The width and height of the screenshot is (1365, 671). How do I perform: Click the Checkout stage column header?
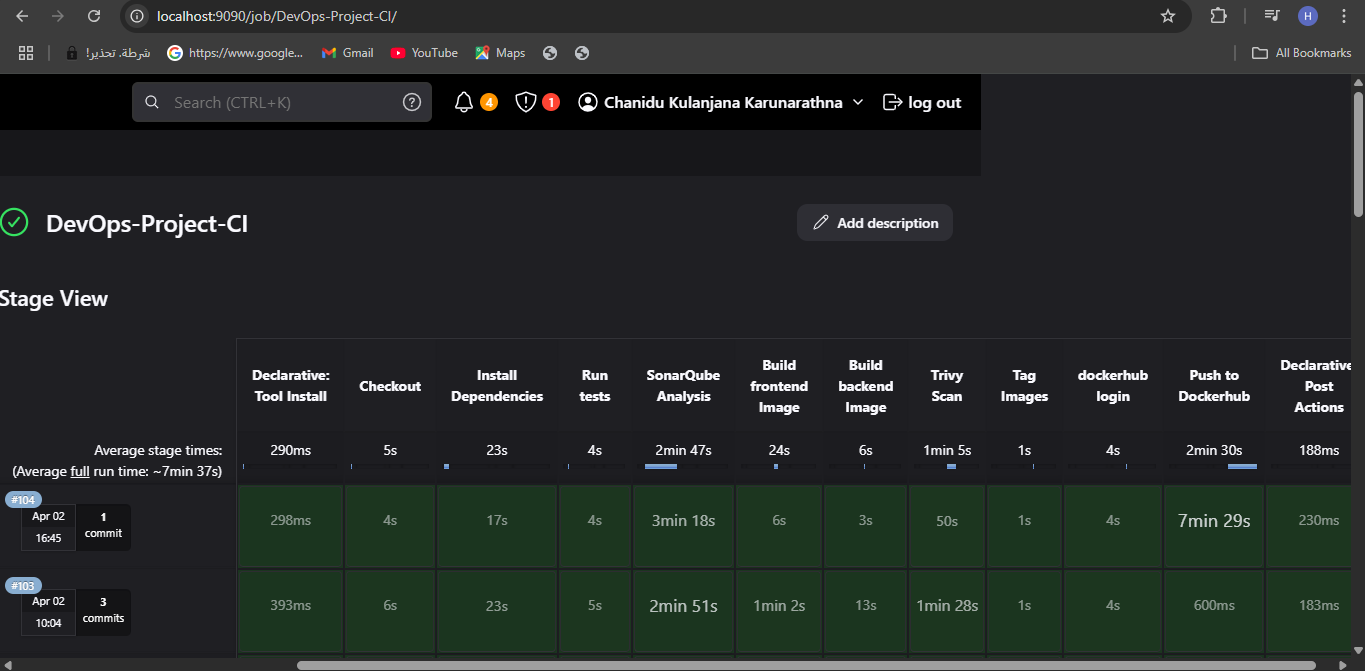coord(390,386)
